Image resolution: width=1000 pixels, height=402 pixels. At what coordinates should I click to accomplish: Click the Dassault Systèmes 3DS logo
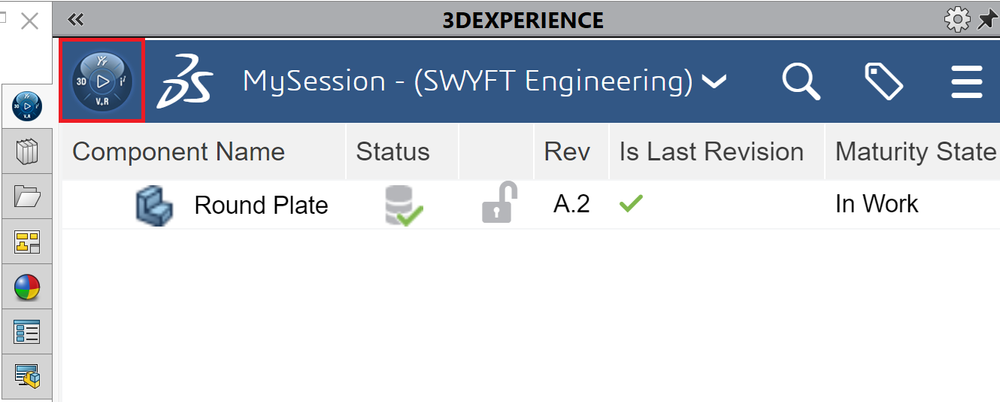coord(185,81)
